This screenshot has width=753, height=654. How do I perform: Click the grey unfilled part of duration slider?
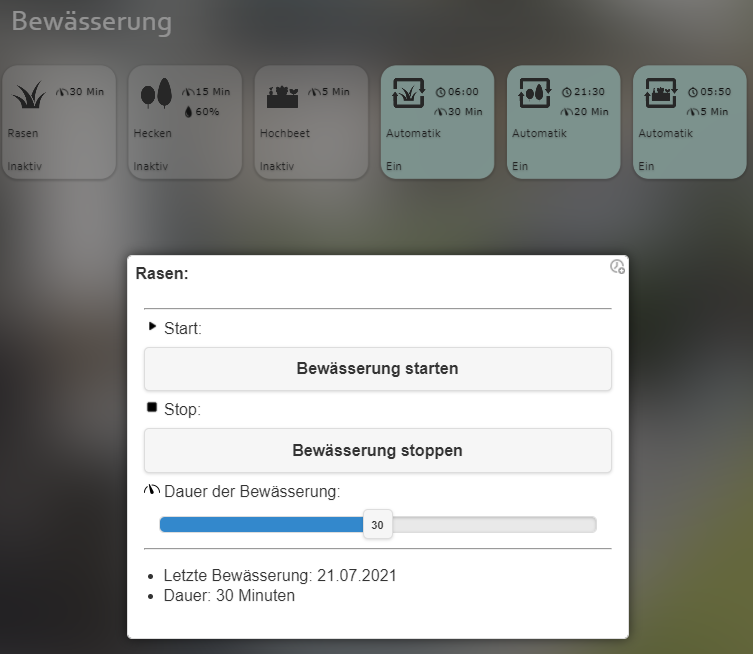click(x=494, y=525)
